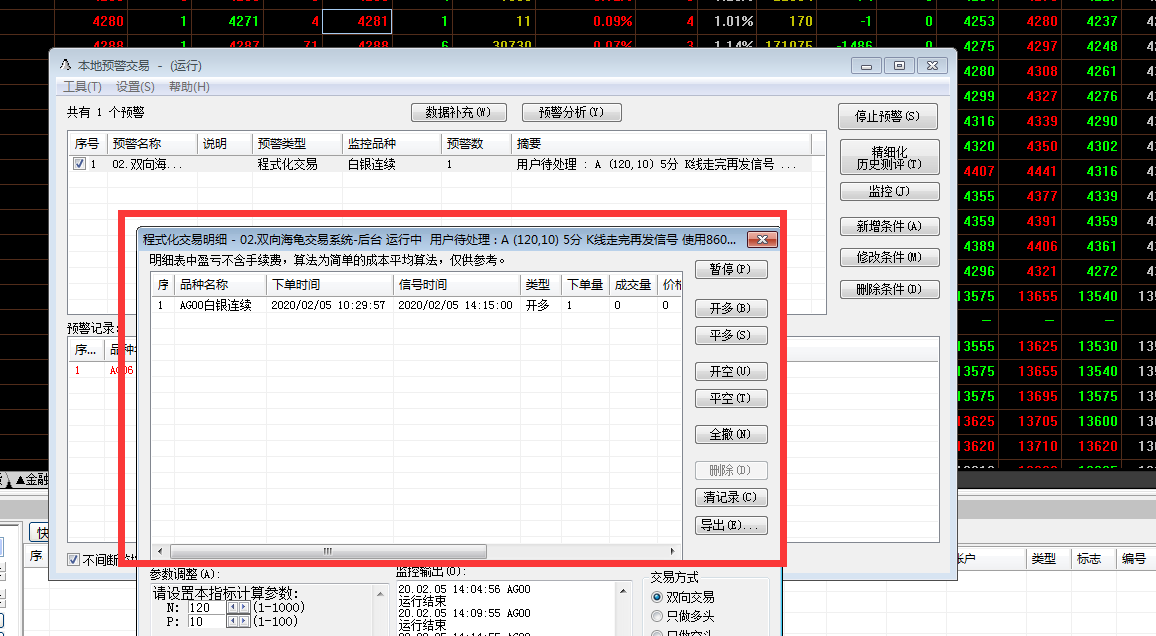Click 新增条件(A) button
Viewport: 1156px width, 636px height.
click(x=889, y=226)
